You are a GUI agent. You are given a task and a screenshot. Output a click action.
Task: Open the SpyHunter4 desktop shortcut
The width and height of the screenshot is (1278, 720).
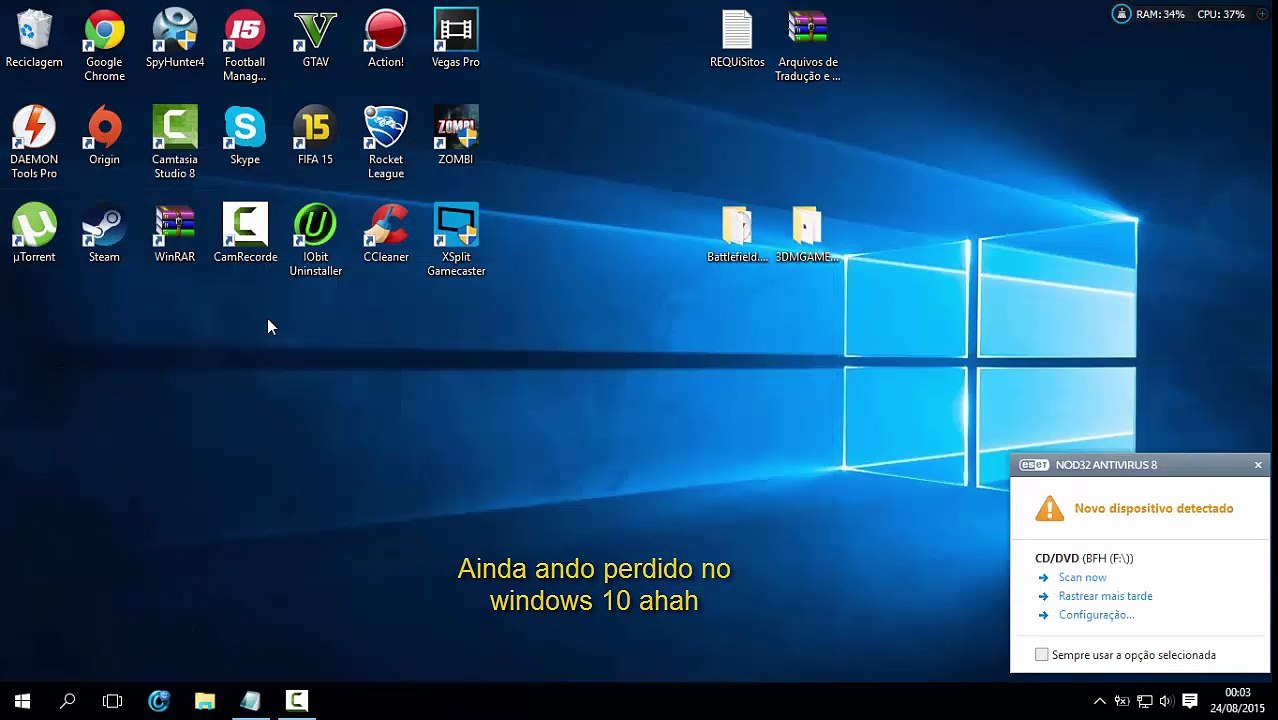tap(175, 40)
